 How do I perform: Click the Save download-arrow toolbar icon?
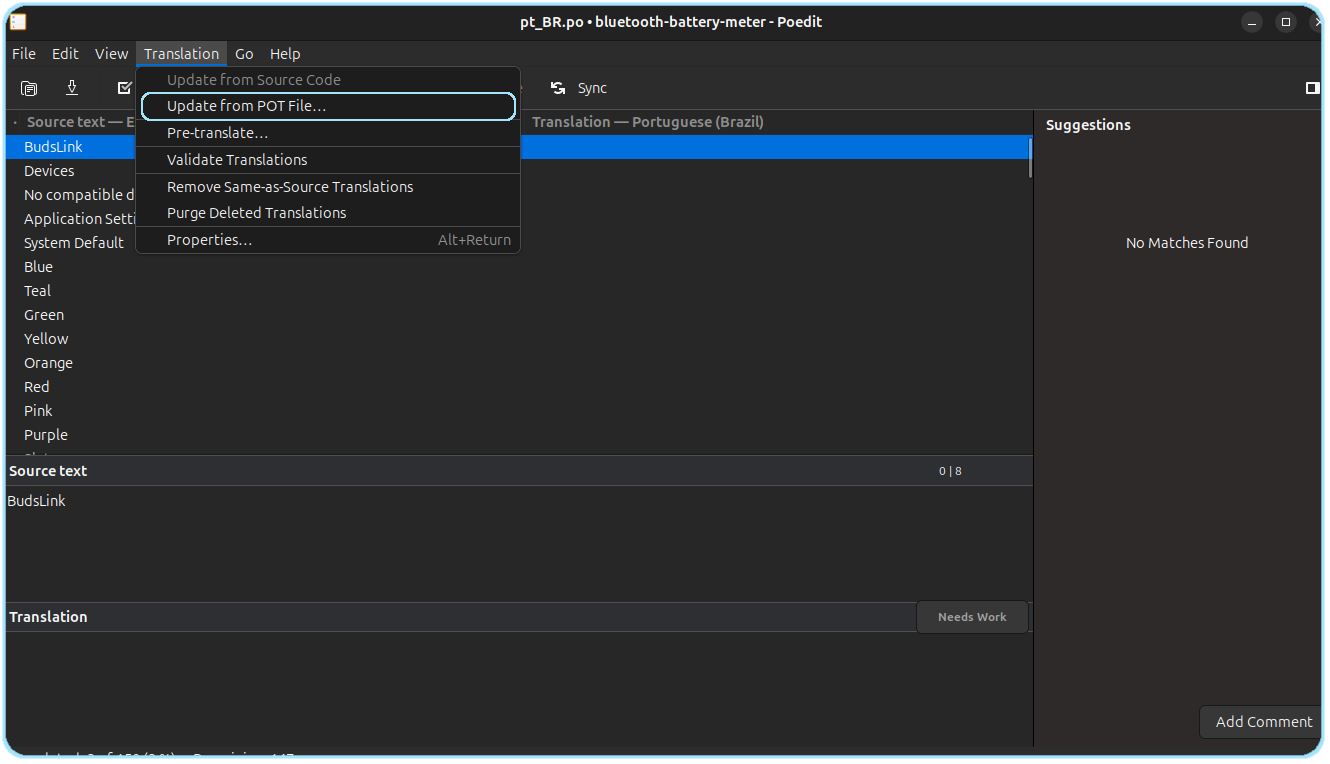click(x=72, y=88)
